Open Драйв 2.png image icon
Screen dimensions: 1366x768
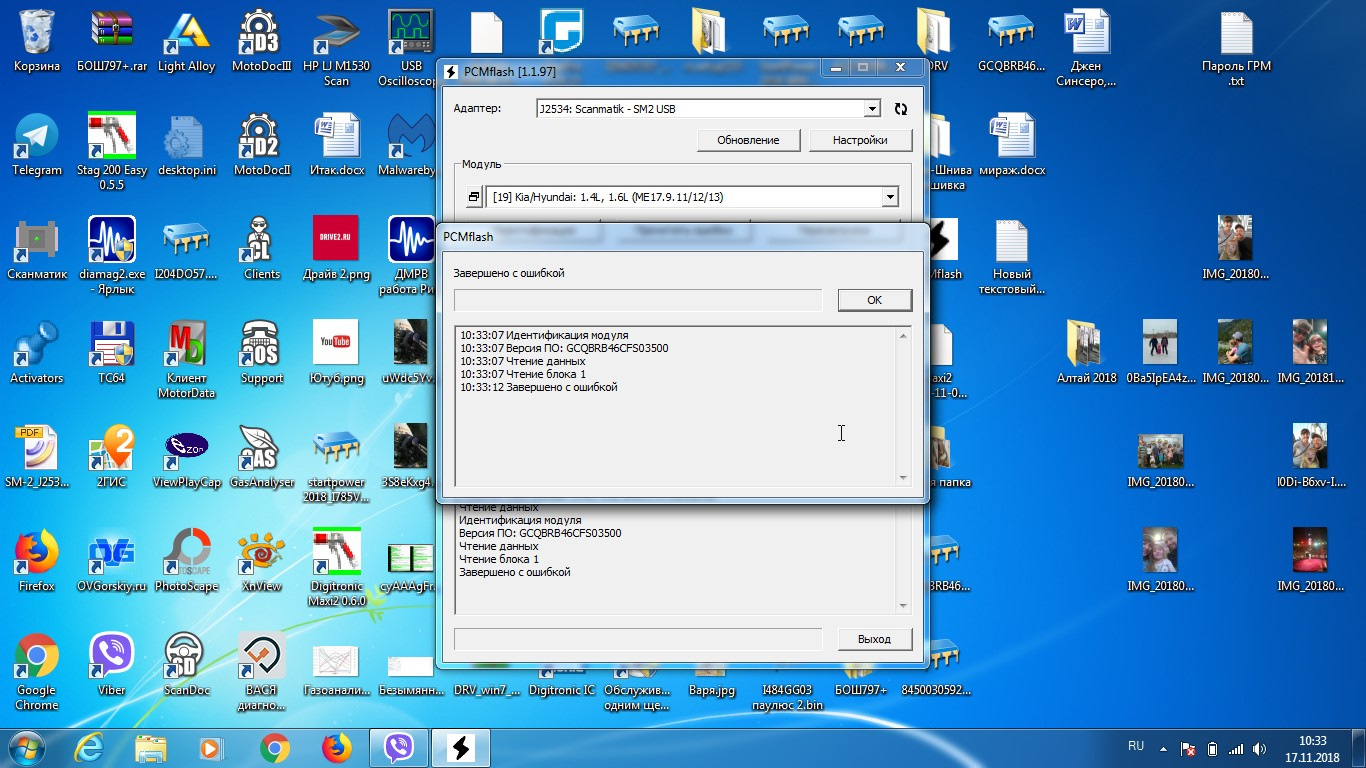click(x=336, y=250)
